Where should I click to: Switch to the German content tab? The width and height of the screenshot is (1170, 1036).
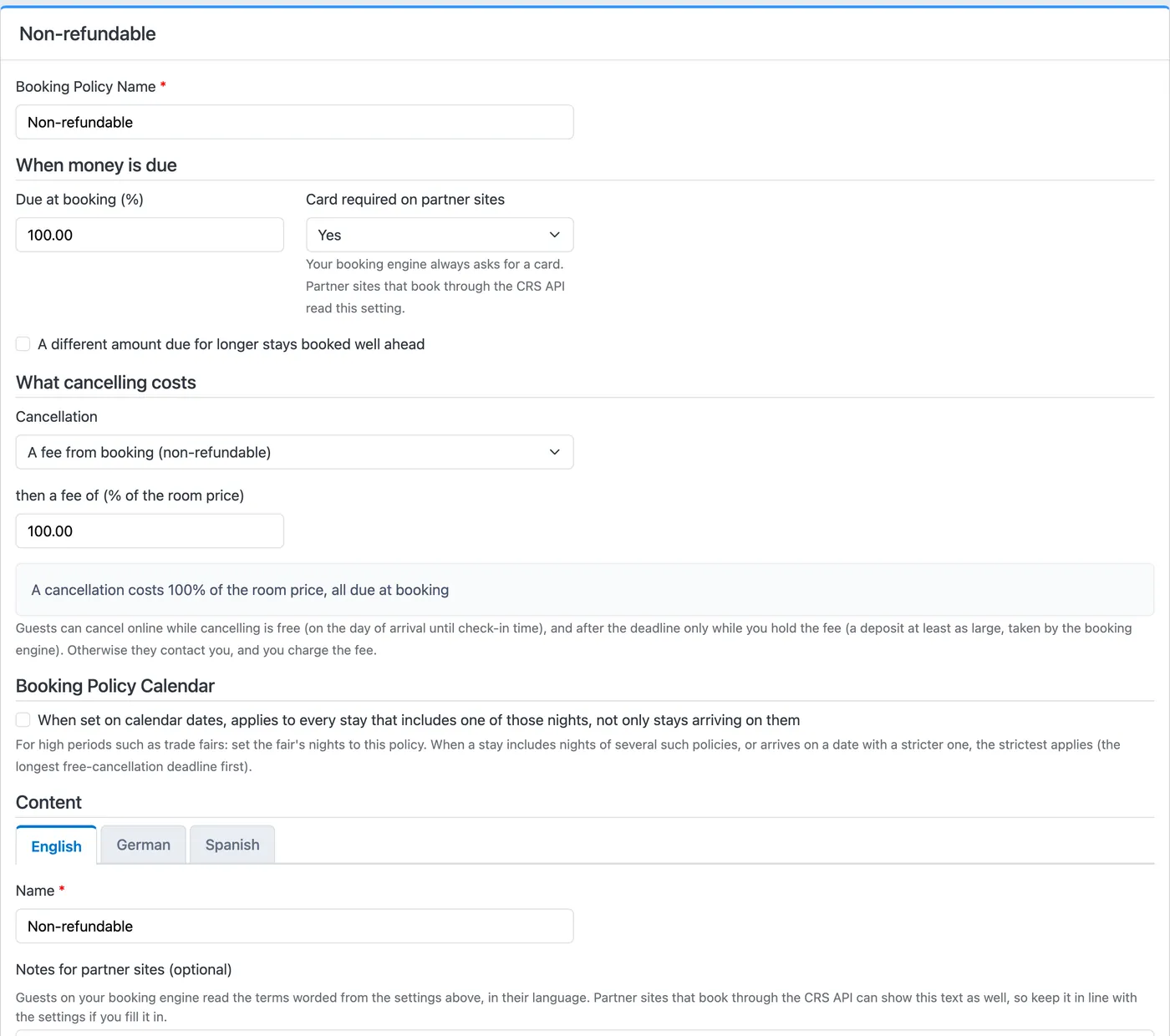(x=144, y=845)
